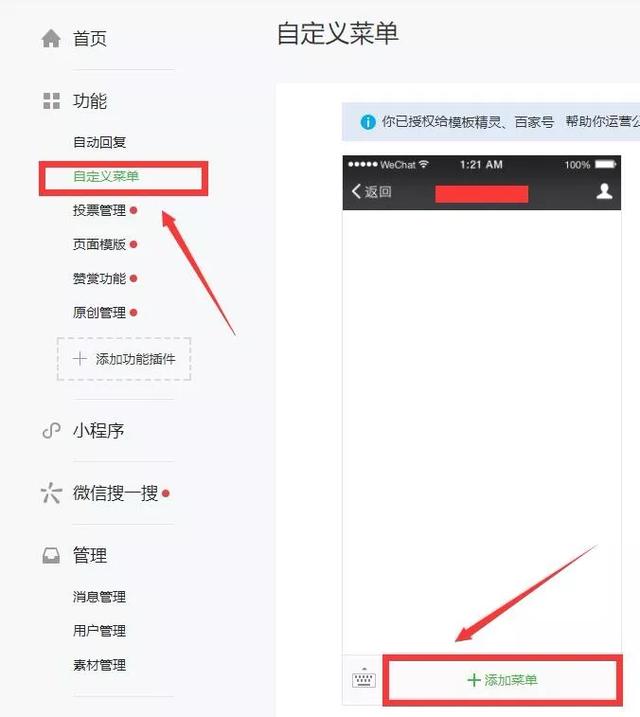Open 赞赏功能 menu item
This screenshot has width=640, height=717.
click(x=100, y=278)
